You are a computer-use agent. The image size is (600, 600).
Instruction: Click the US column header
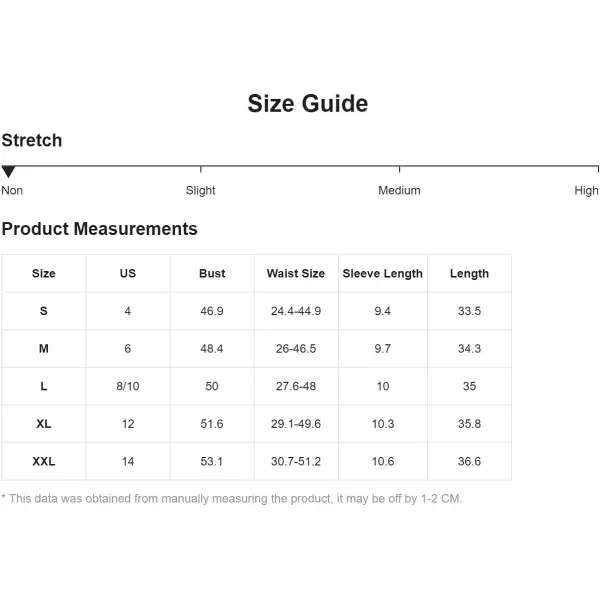pos(127,273)
